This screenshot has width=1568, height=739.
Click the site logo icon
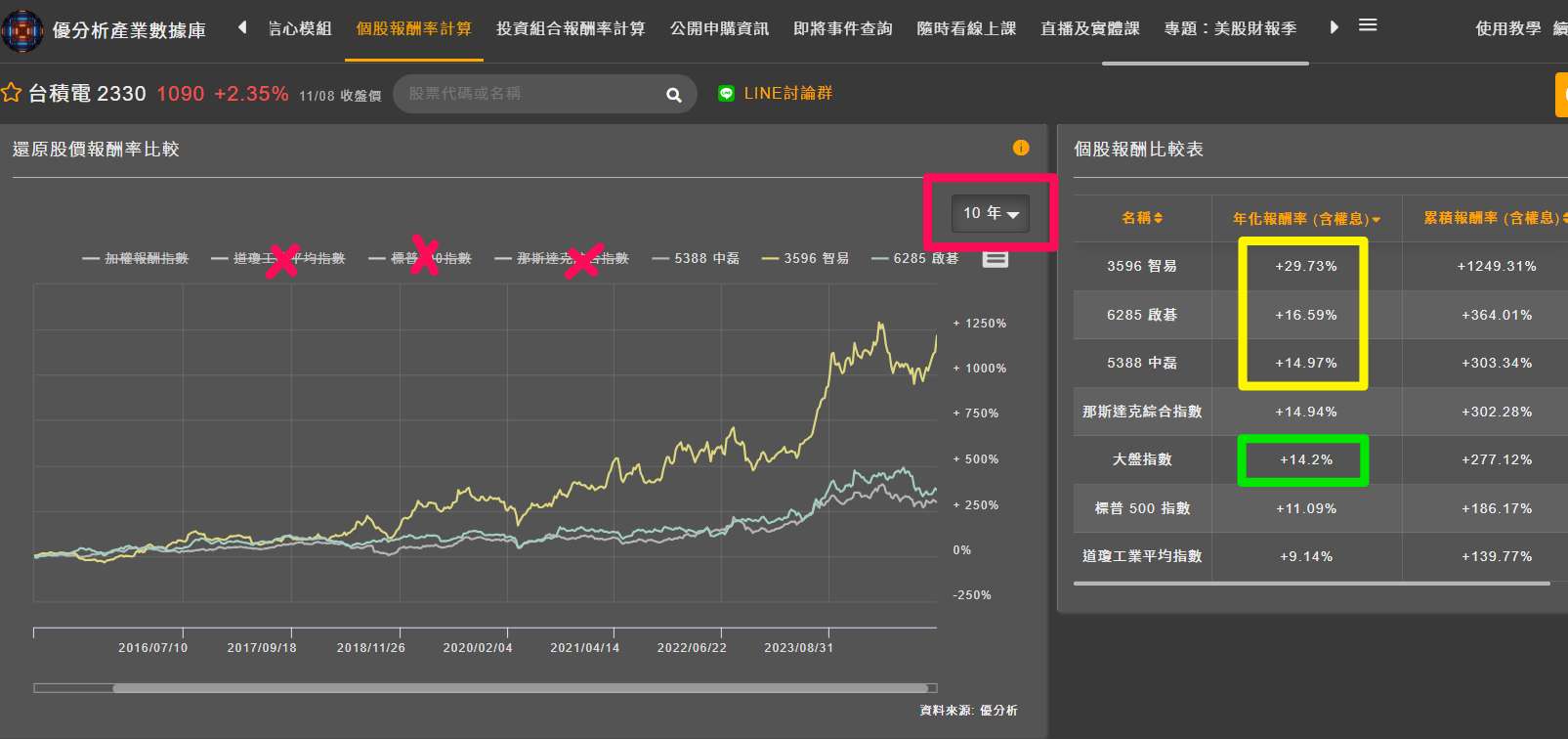point(22,30)
